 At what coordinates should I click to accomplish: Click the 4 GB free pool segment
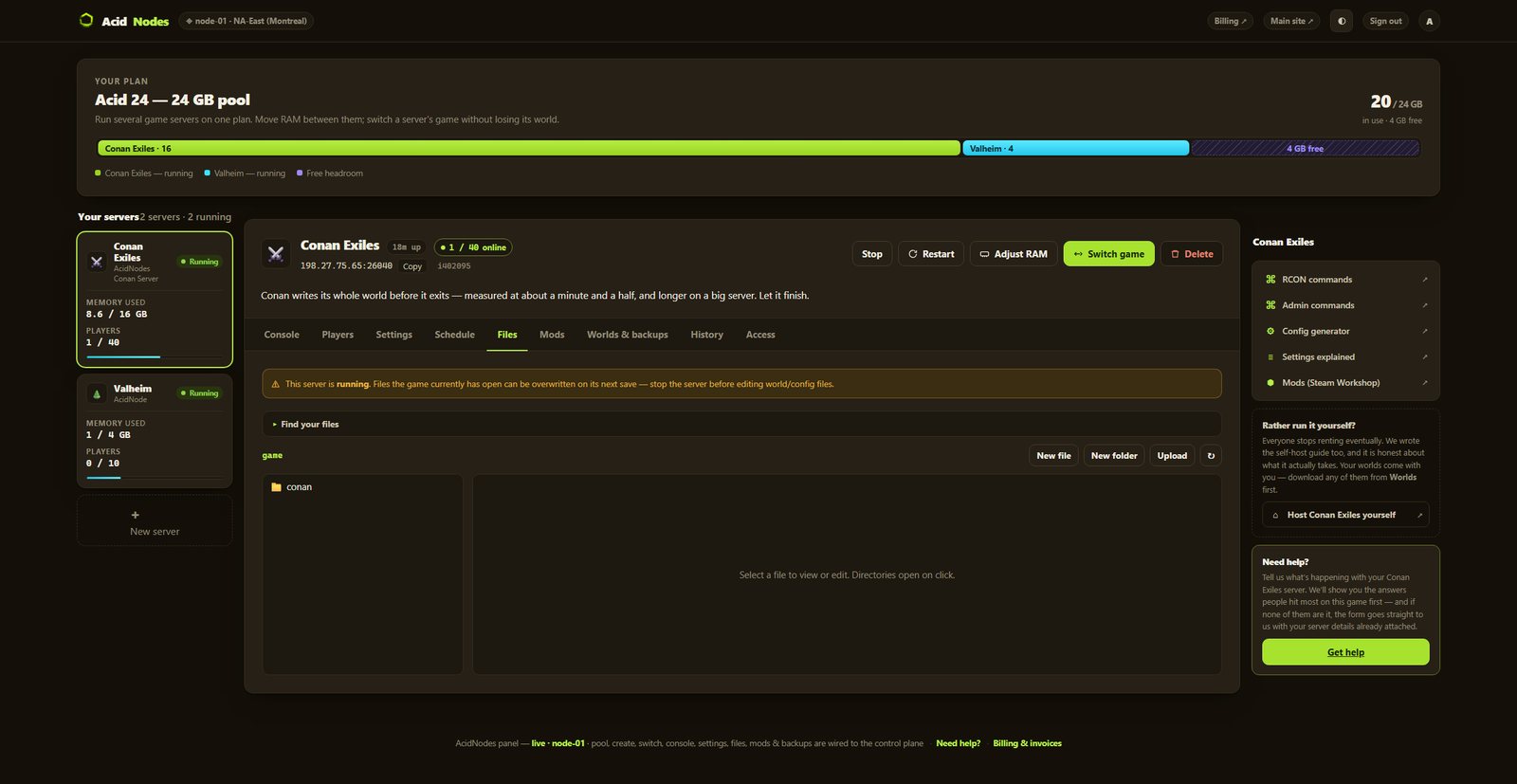point(1306,148)
